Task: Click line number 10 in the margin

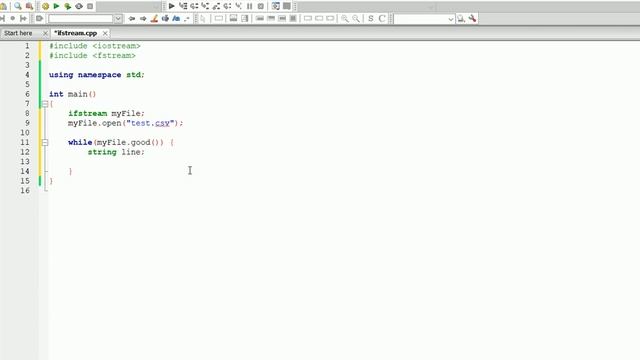Action: point(25,133)
